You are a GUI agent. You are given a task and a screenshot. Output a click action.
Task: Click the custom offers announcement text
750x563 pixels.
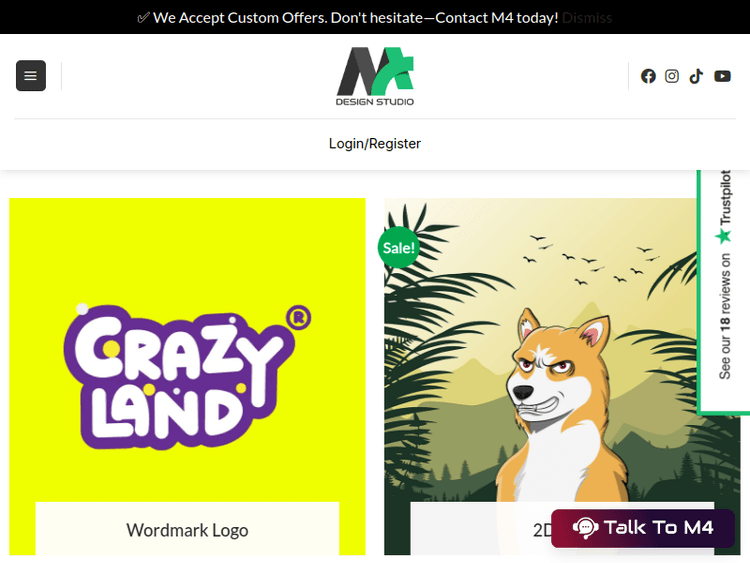pyautogui.click(x=356, y=18)
